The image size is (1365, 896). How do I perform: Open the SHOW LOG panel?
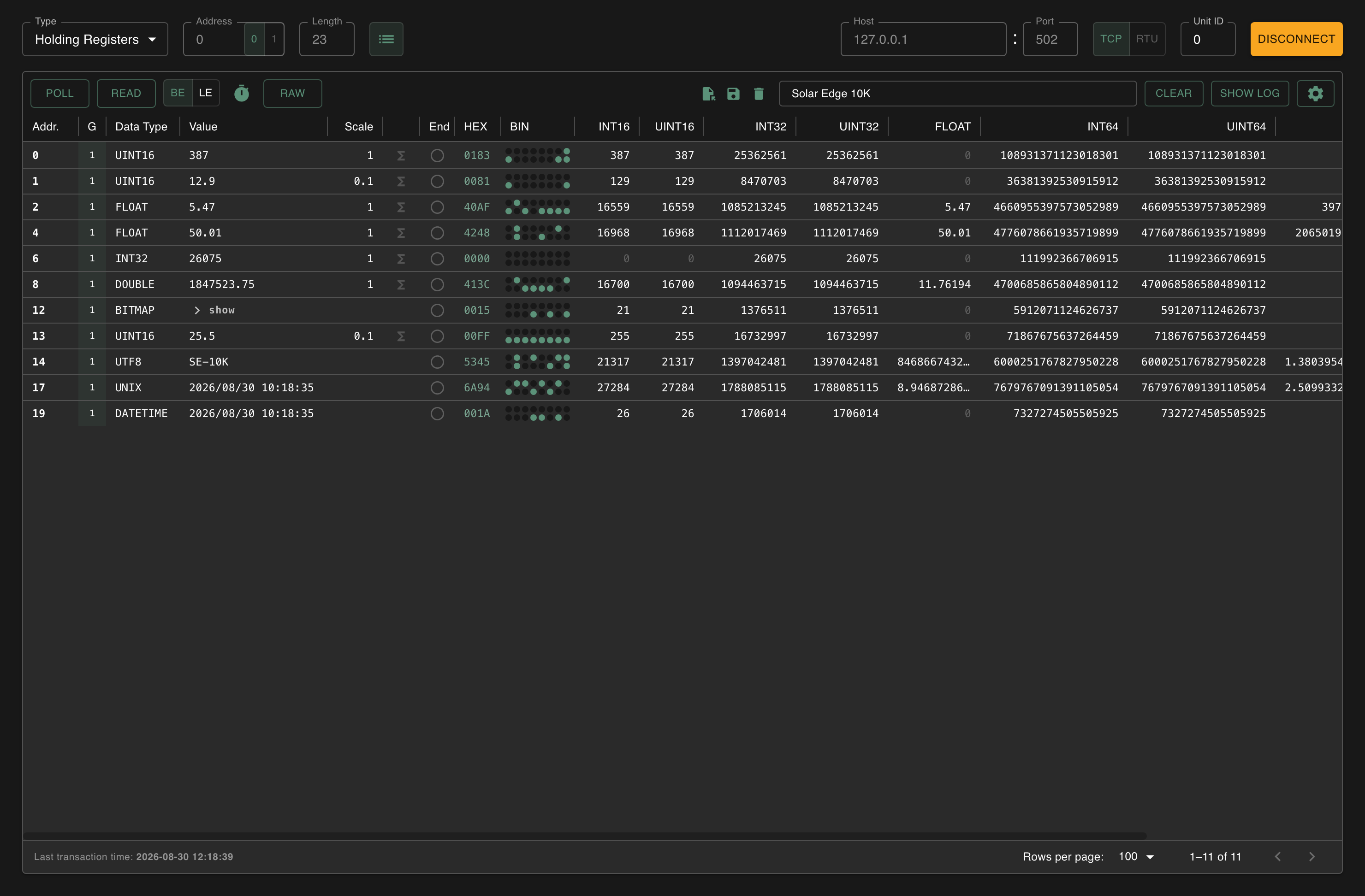[x=1250, y=94]
